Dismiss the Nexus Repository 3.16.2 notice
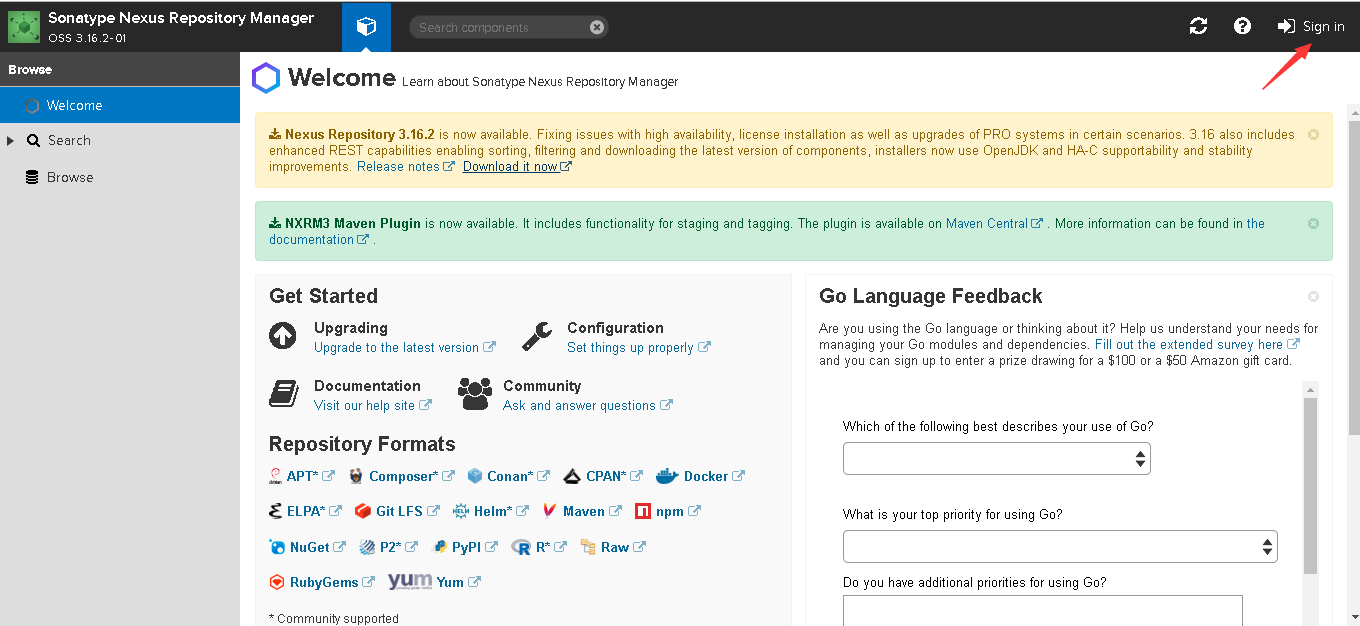The width and height of the screenshot is (1360, 626). pyautogui.click(x=1313, y=134)
